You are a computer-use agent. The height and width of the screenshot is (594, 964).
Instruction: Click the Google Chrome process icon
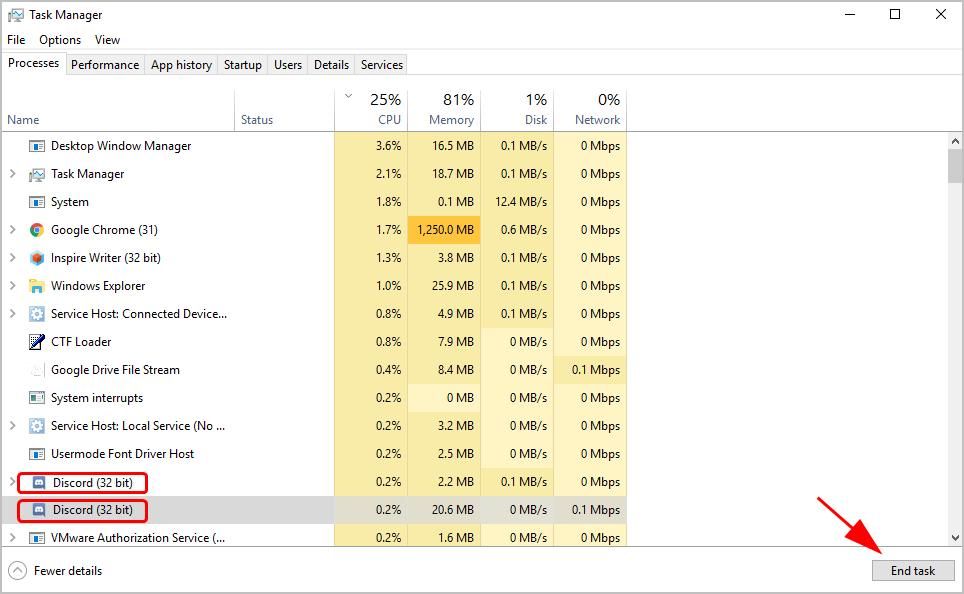pyautogui.click(x=37, y=230)
